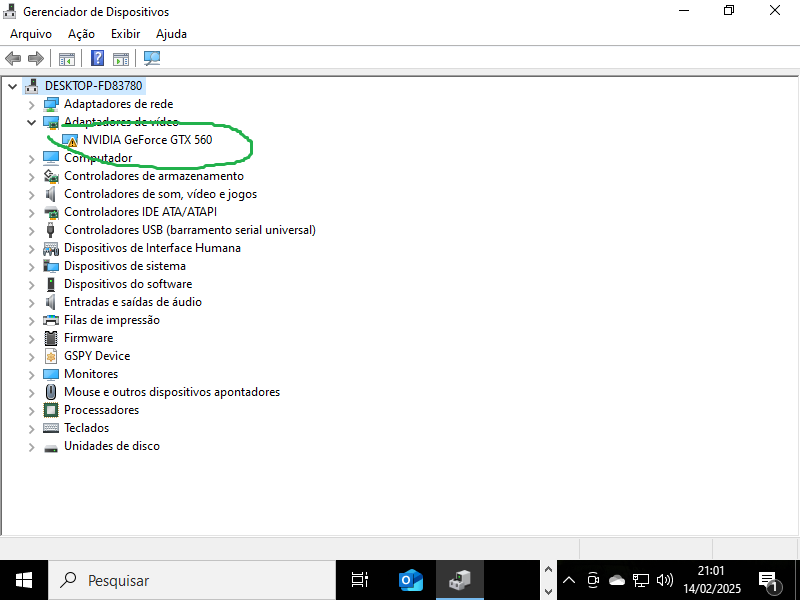Click the DESKTOP-FD83780 computer icon
This screenshot has width=800, height=600.
(x=32, y=86)
